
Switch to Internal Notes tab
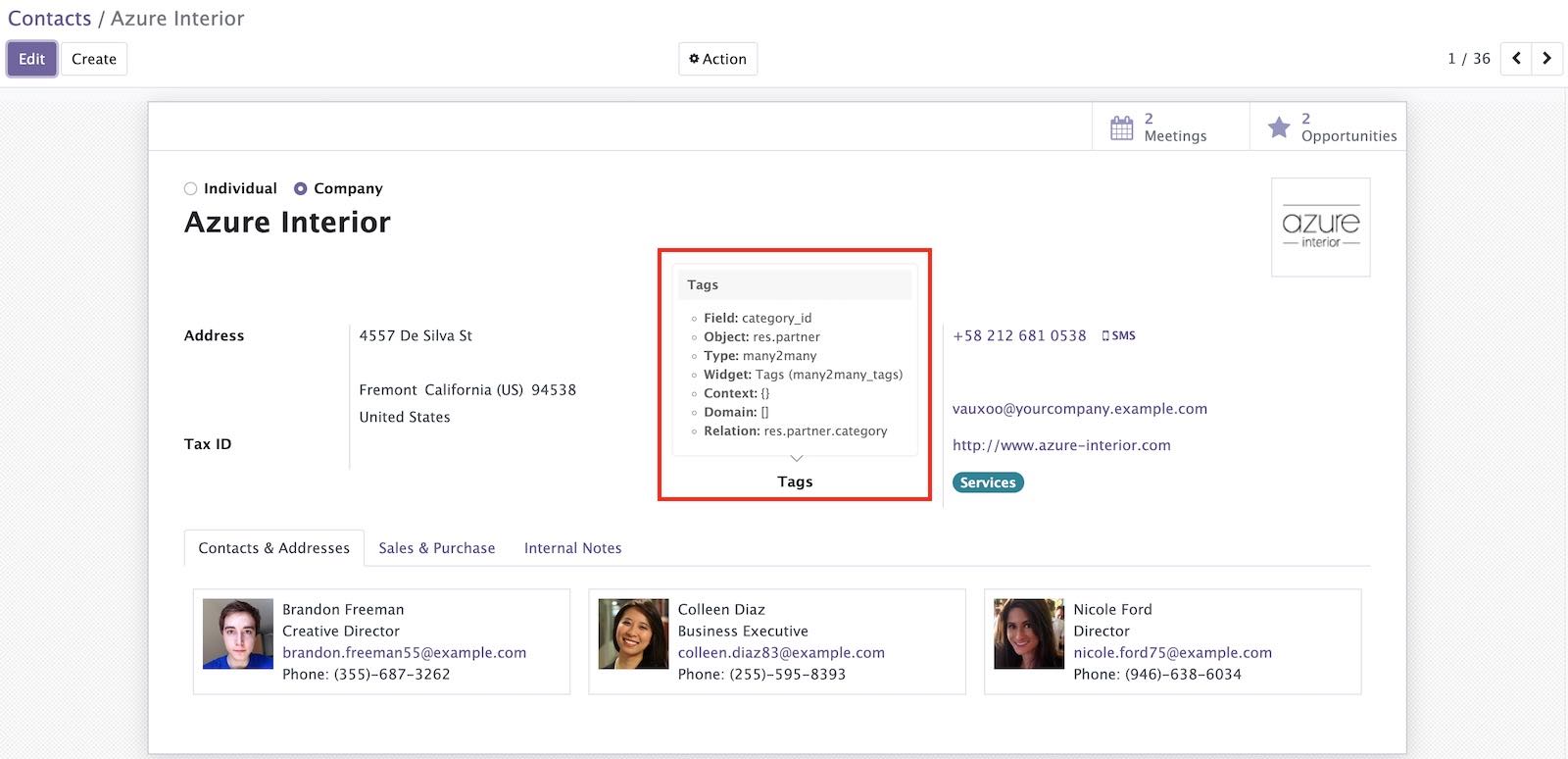click(572, 548)
